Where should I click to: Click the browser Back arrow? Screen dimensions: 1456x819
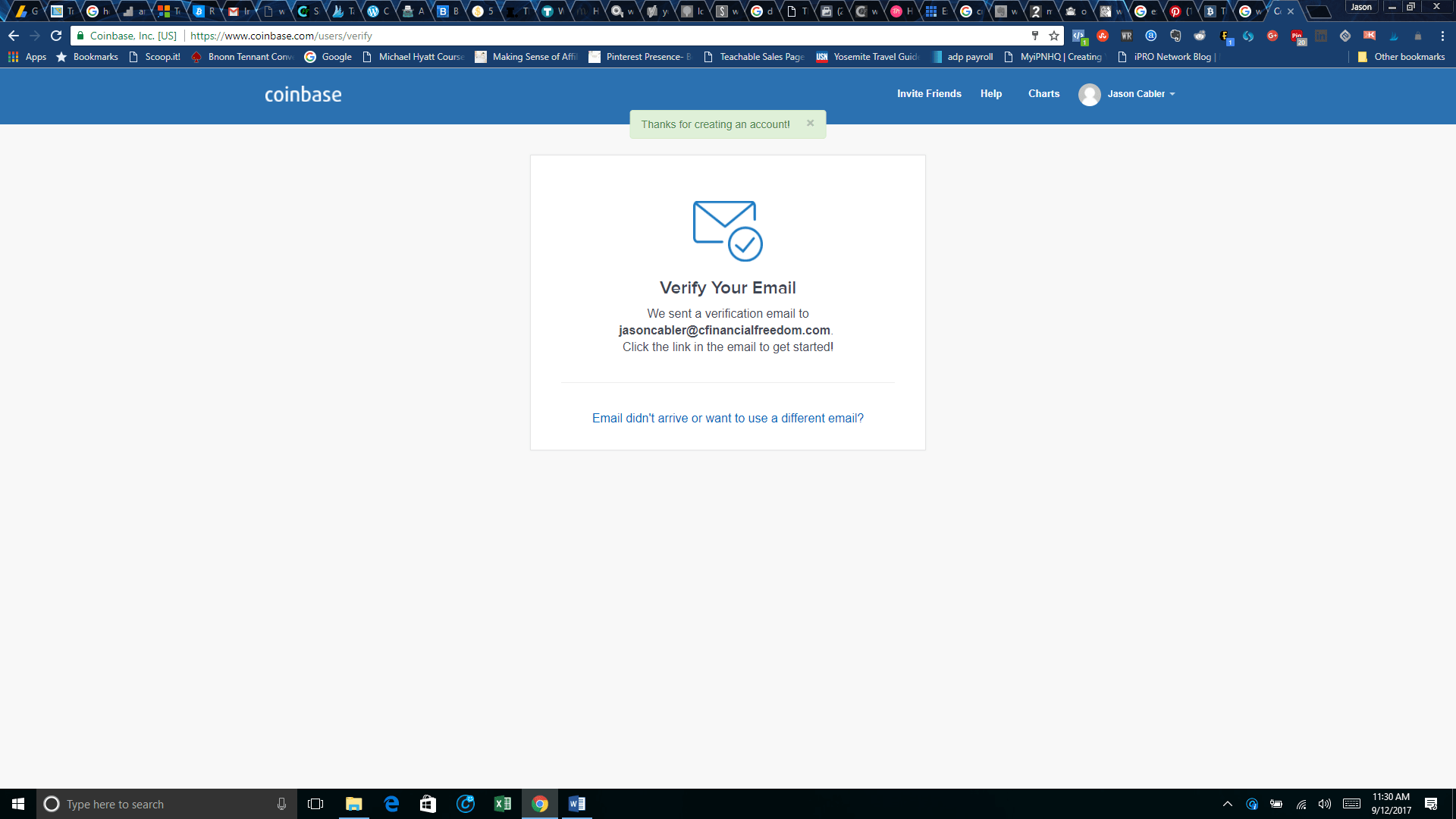14,36
